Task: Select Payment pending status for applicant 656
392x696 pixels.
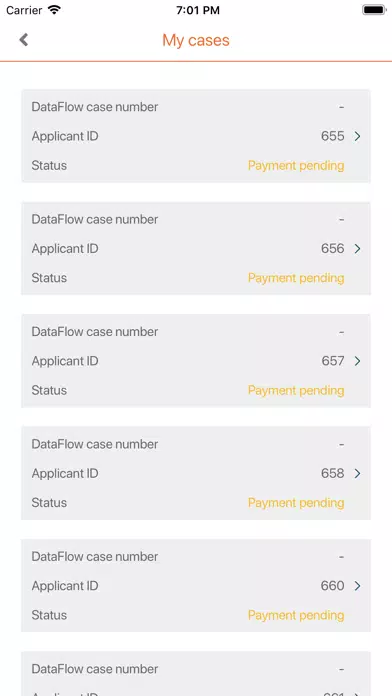Action: (296, 278)
